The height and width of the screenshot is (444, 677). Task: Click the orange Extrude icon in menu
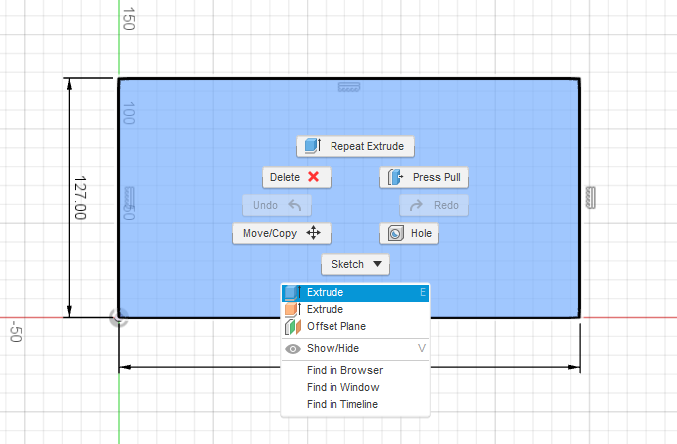pos(291,310)
